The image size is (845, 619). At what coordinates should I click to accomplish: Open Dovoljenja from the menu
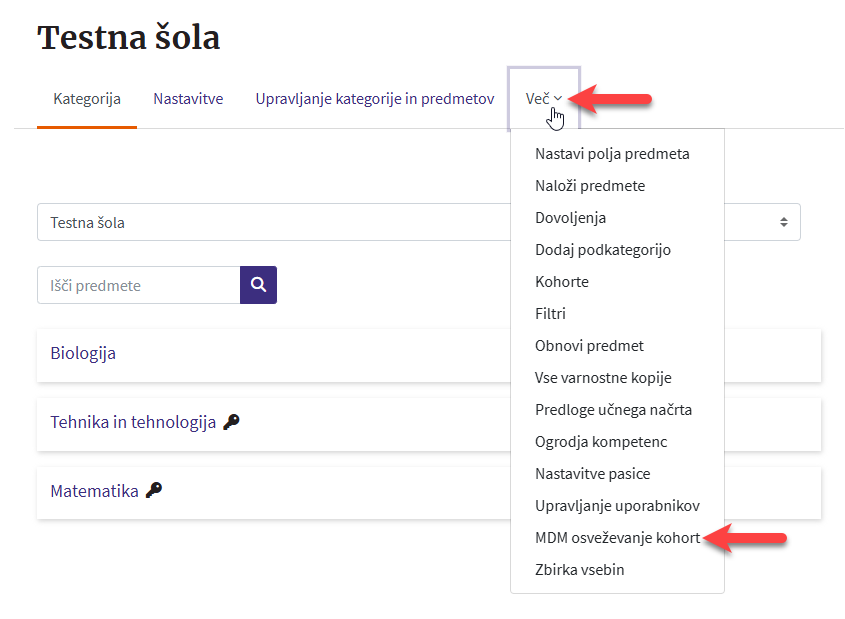[570, 218]
